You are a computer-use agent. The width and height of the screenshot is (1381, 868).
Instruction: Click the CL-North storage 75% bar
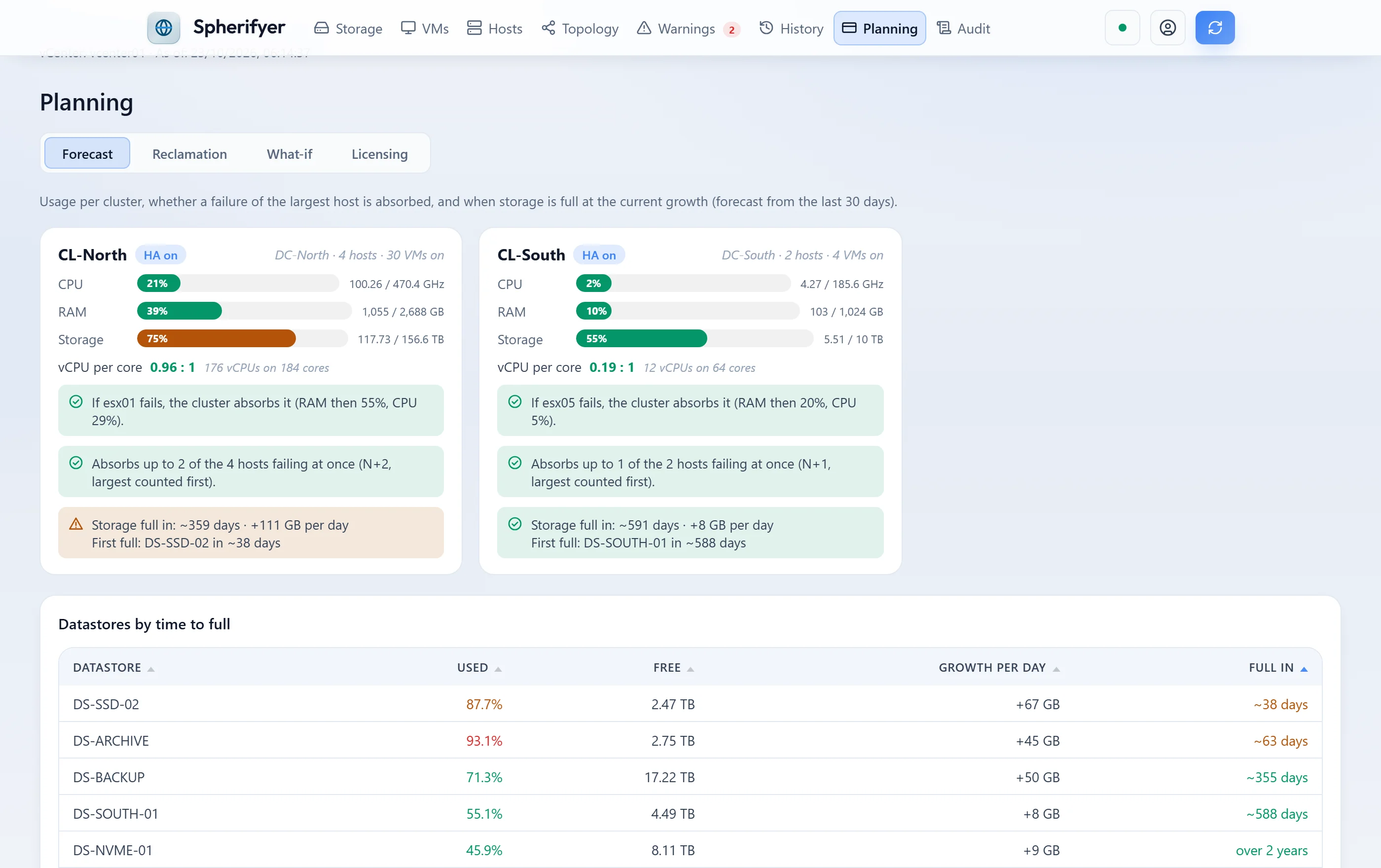(x=242, y=338)
